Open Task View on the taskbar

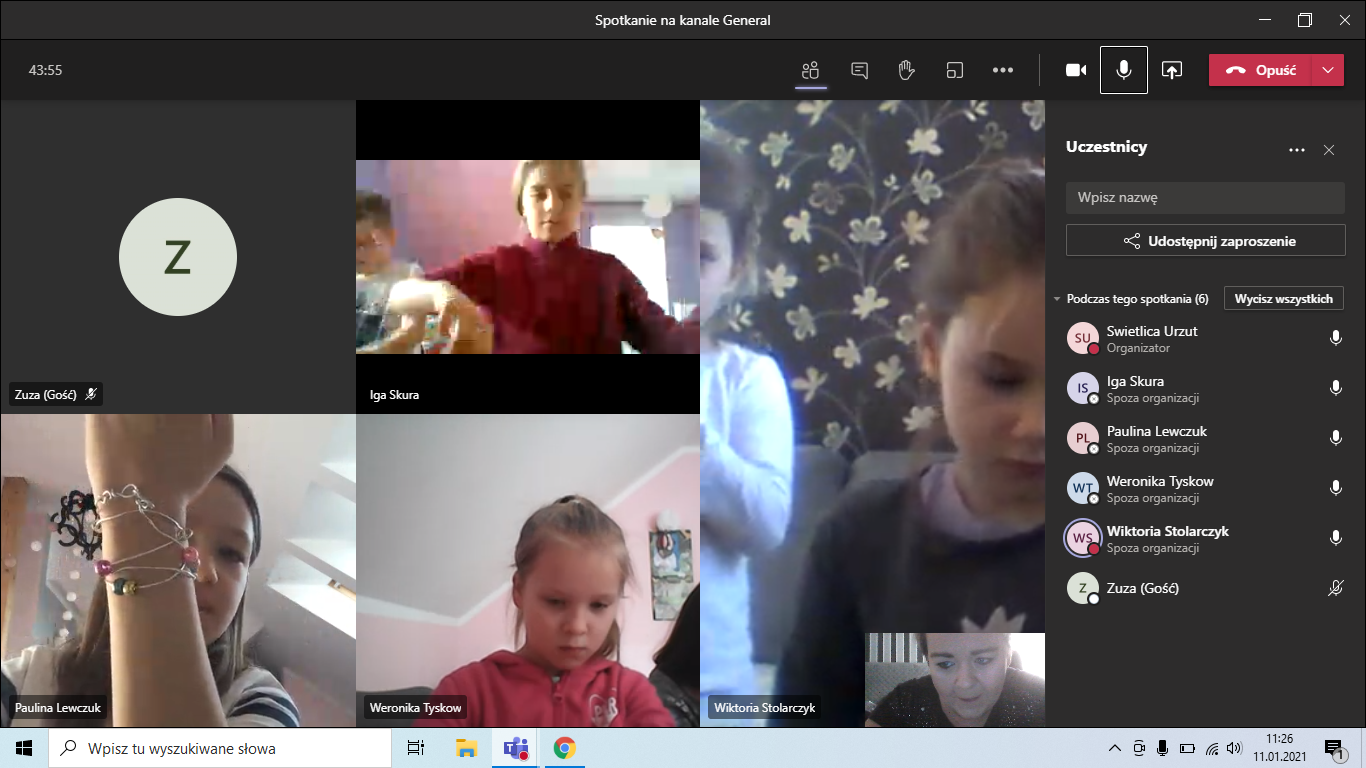pos(416,748)
